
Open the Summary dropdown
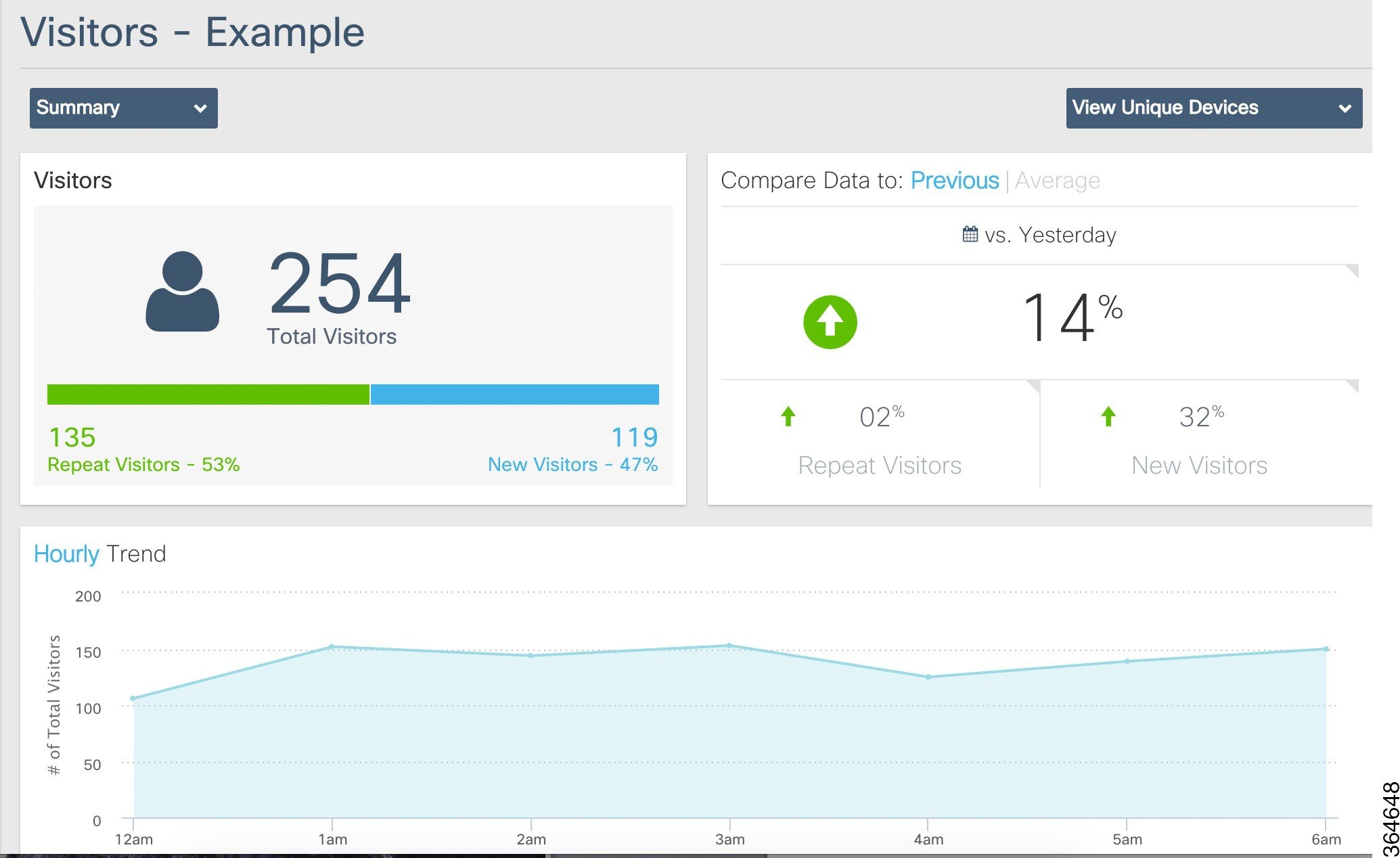(123, 108)
